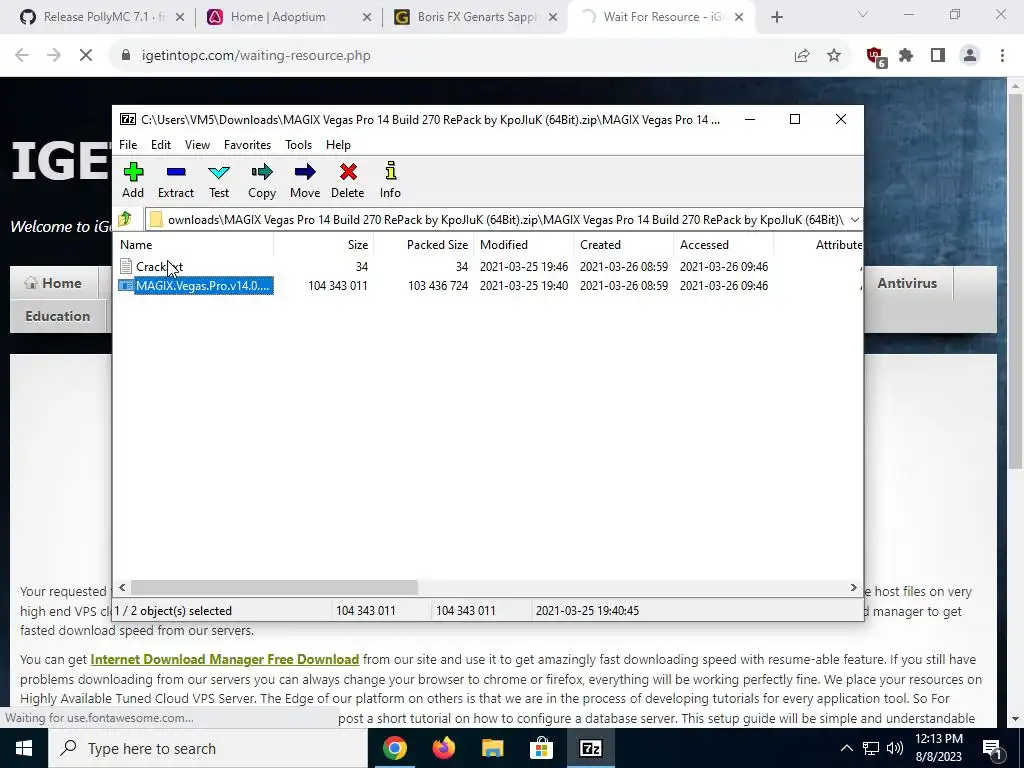Open Internet Download Manager Free Download link
The height and width of the screenshot is (768, 1024).
(x=225, y=660)
